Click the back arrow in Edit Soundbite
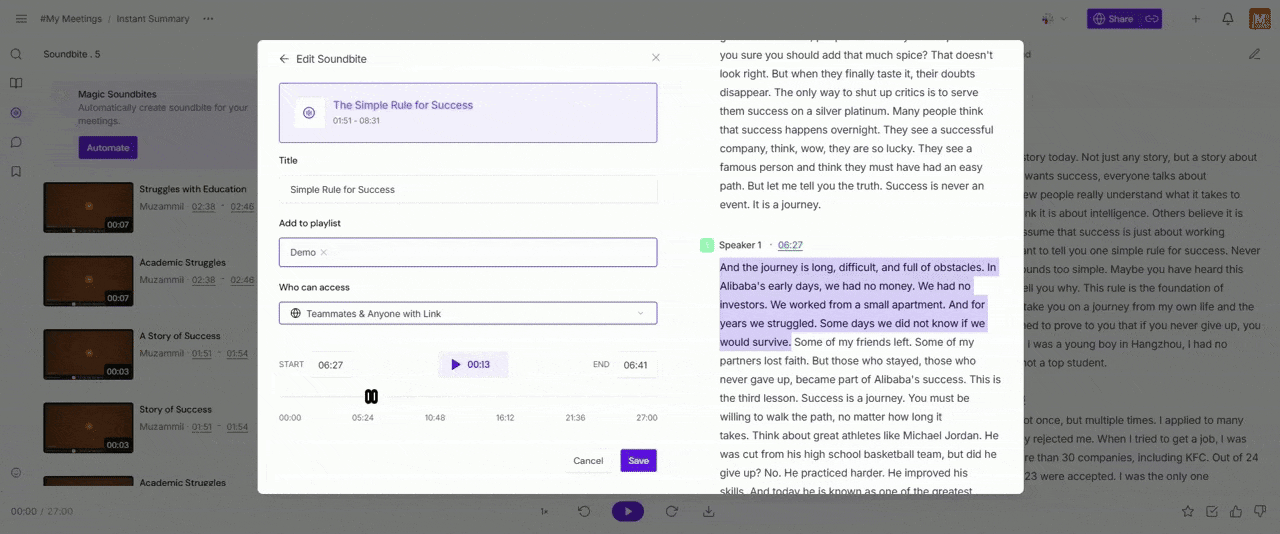The image size is (1280, 534). click(x=284, y=59)
